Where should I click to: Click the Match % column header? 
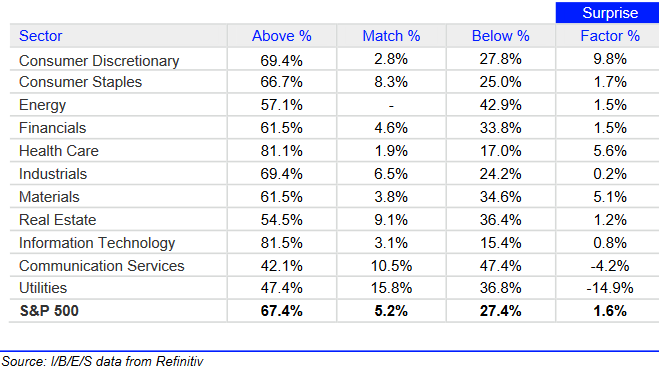click(x=391, y=36)
